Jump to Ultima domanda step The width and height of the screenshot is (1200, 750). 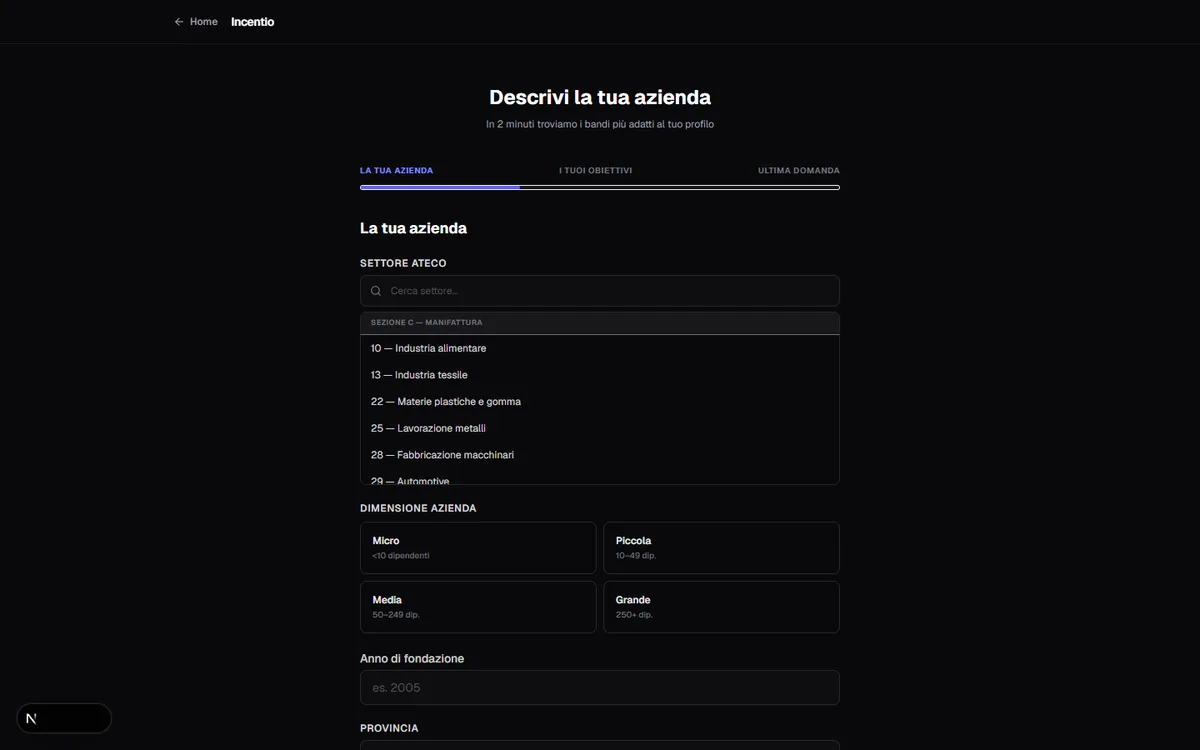(799, 171)
